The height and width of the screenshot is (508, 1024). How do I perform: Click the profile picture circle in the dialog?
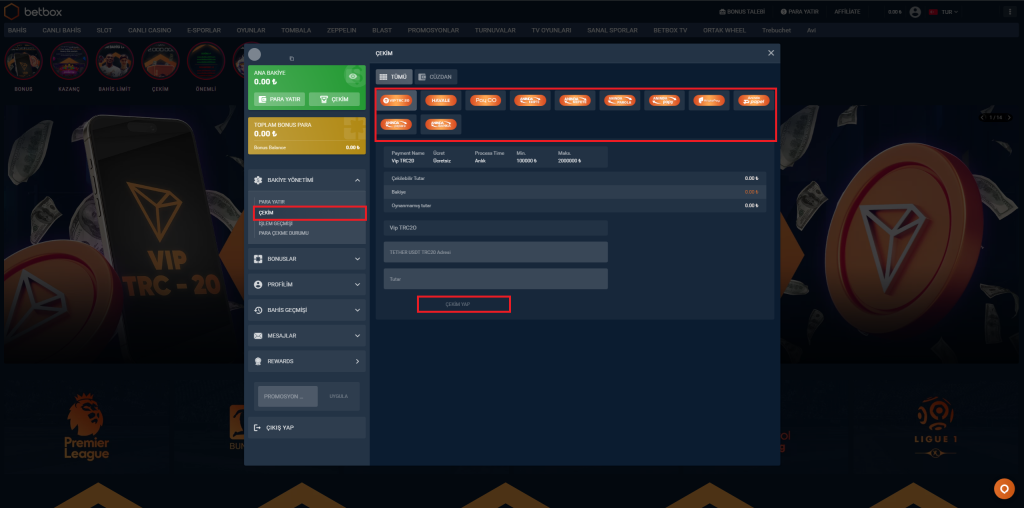click(255, 54)
